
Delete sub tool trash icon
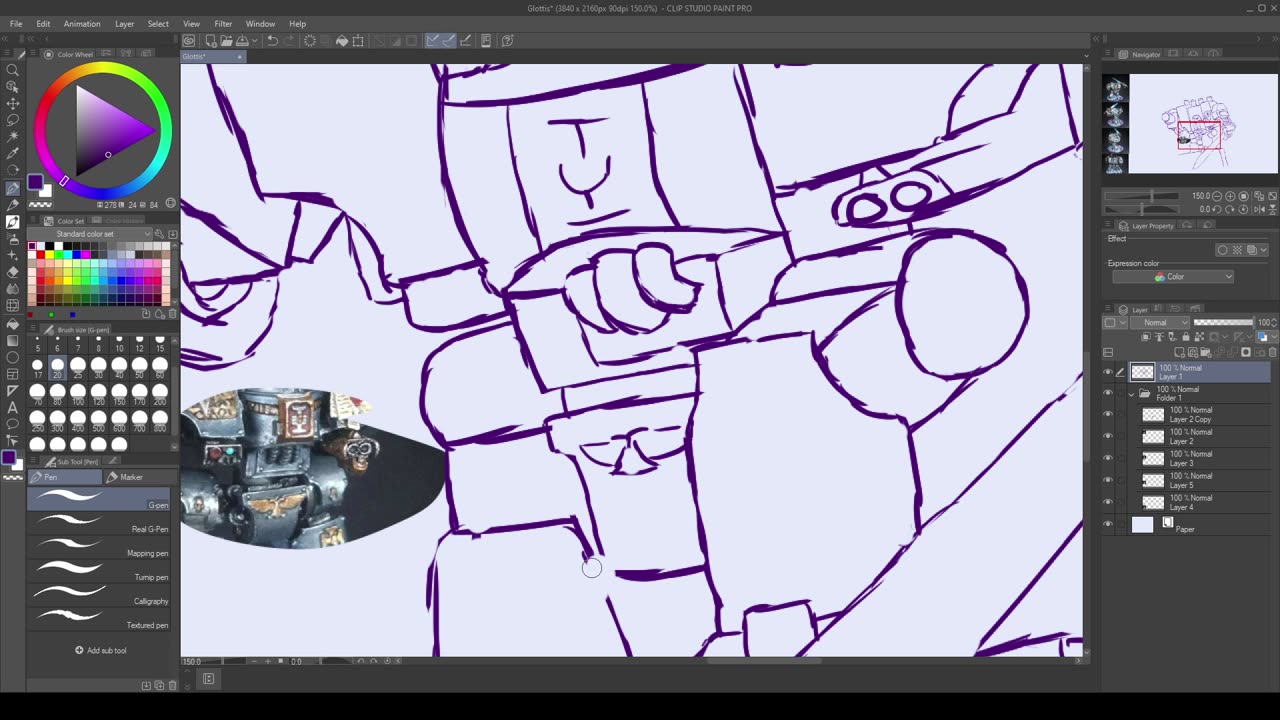[172, 685]
